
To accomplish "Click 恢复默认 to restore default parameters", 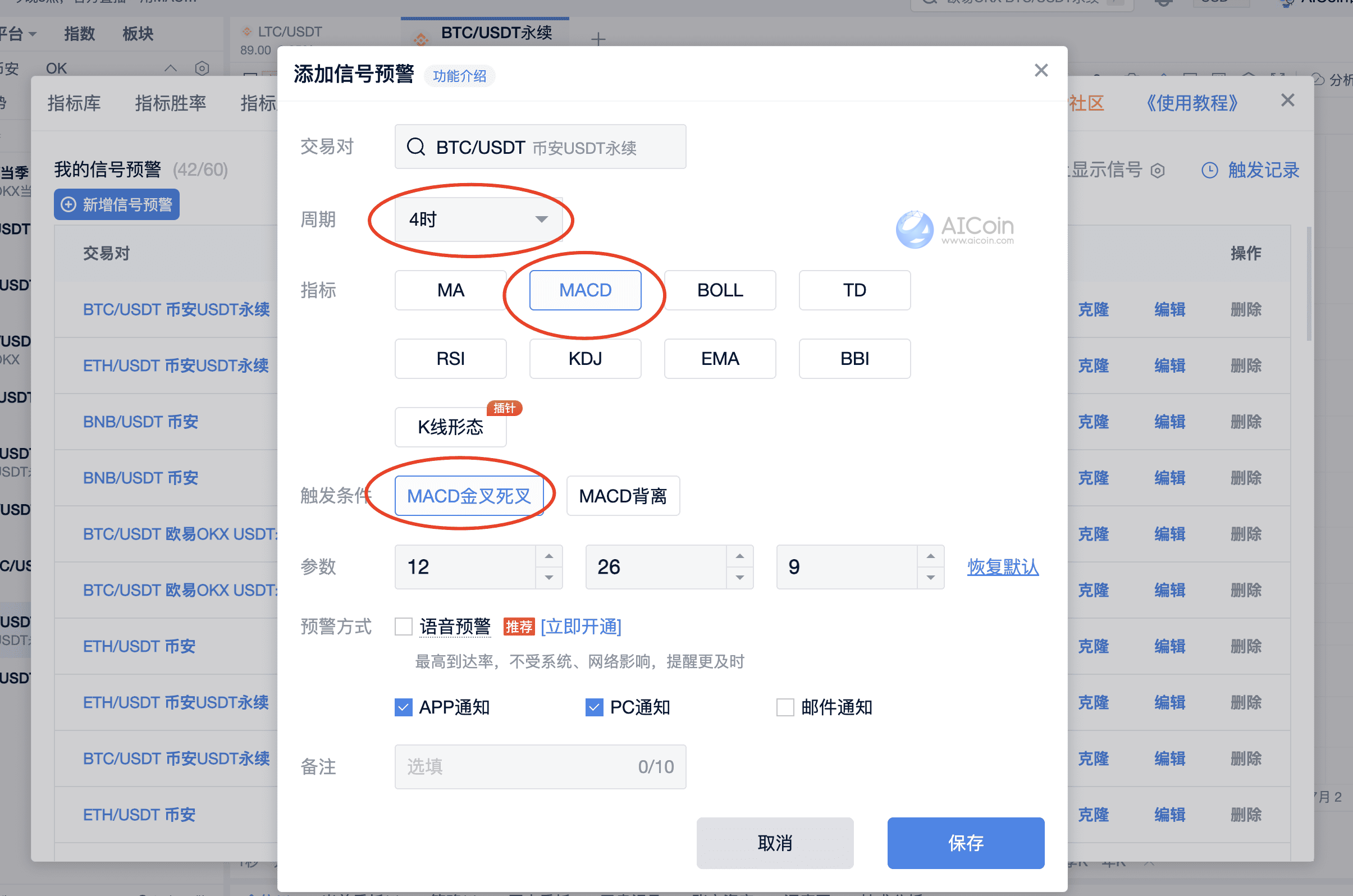I will click(1003, 567).
